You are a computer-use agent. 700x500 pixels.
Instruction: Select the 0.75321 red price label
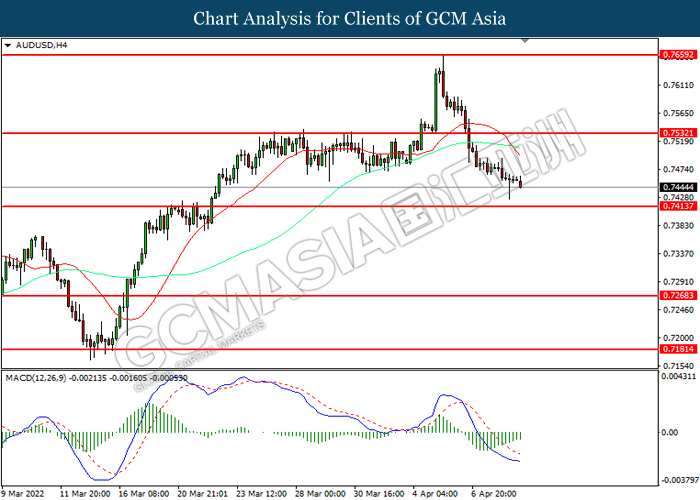678,133
